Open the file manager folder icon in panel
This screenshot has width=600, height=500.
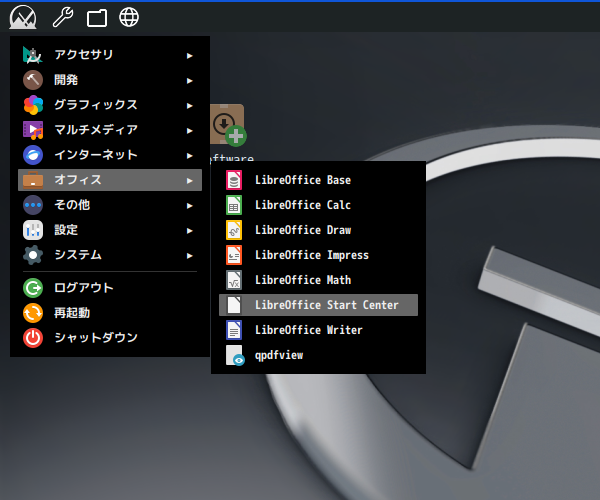pos(97,17)
